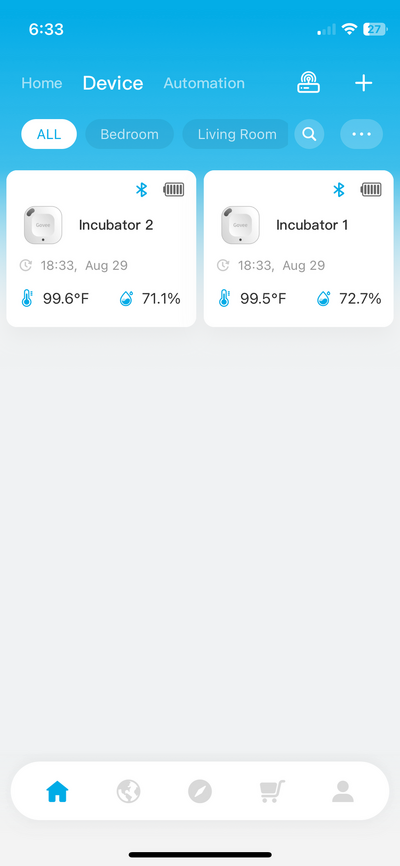Switch to the Home tab
Viewport: 400px width, 866px height.
pos(41,83)
